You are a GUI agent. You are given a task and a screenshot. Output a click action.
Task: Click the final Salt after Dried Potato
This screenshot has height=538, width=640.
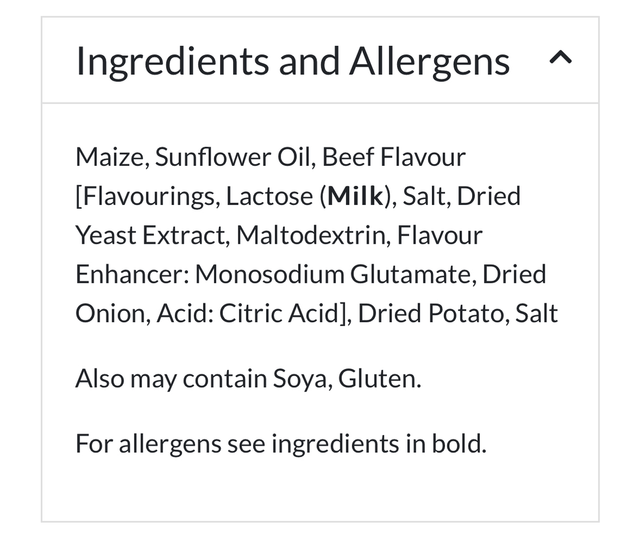coord(536,313)
